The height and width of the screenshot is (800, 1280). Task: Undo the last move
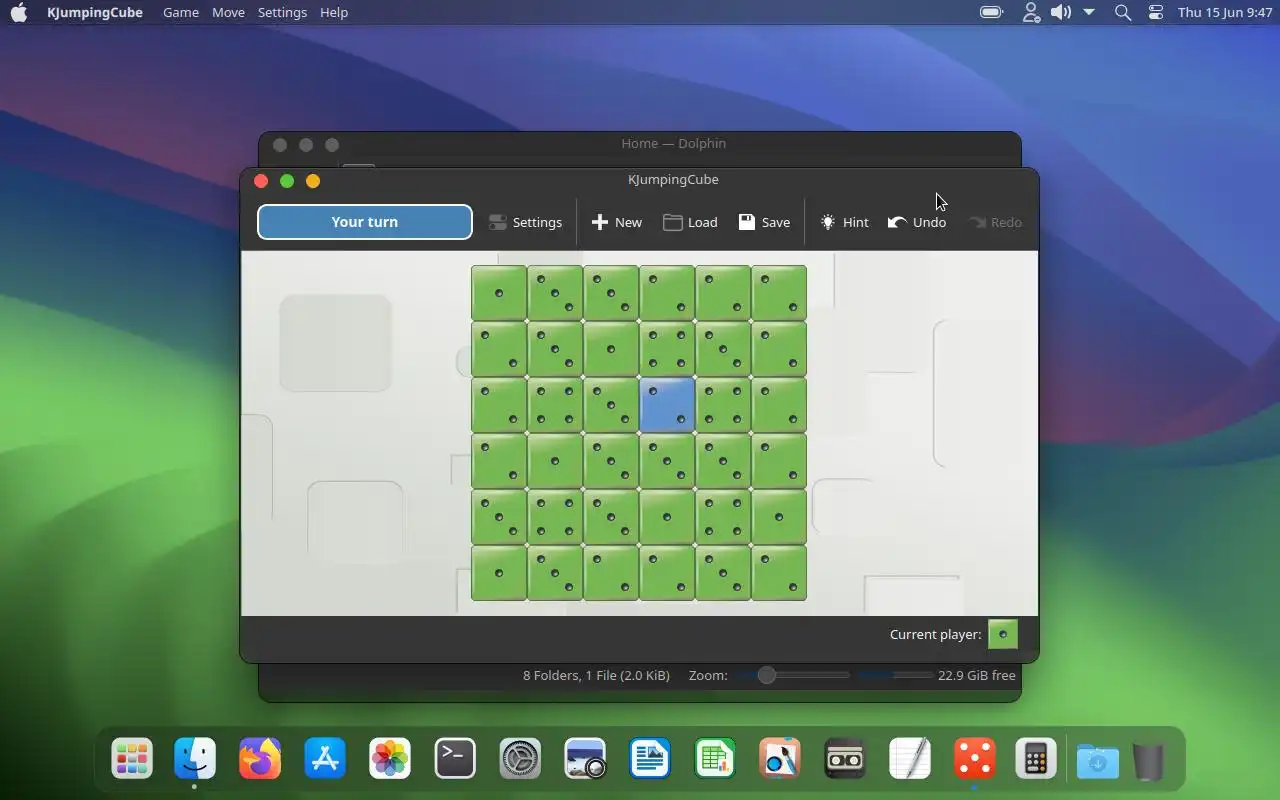point(917,222)
